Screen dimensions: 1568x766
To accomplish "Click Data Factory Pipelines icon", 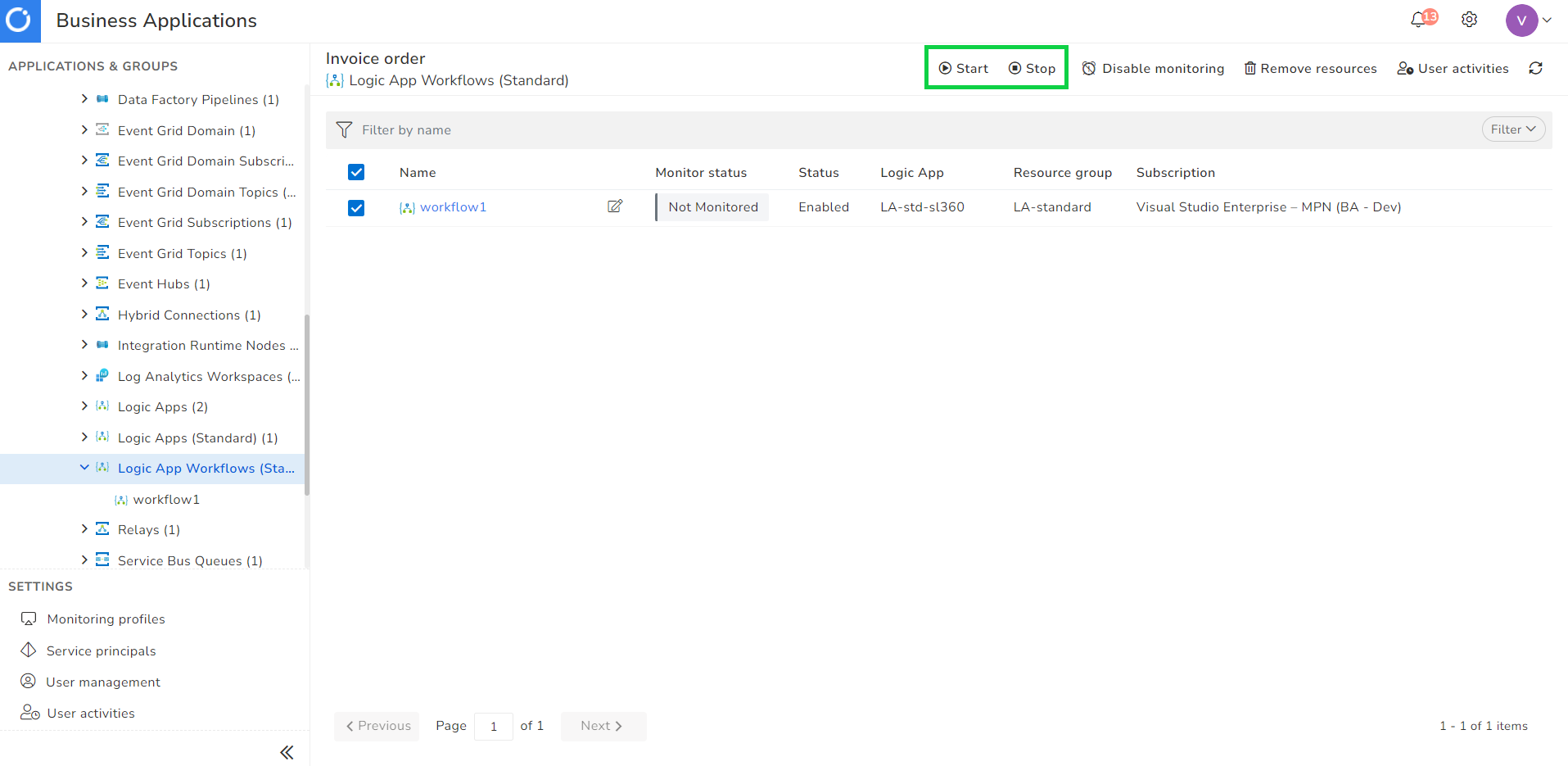I will click(x=102, y=99).
